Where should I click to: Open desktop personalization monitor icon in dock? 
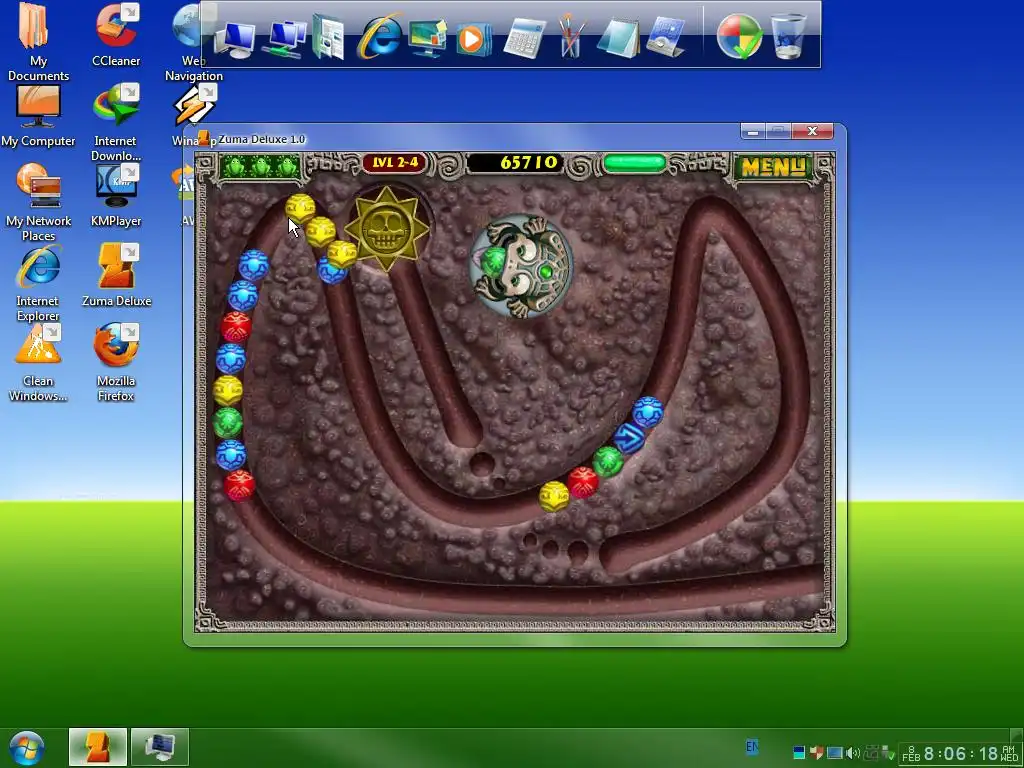[428, 38]
